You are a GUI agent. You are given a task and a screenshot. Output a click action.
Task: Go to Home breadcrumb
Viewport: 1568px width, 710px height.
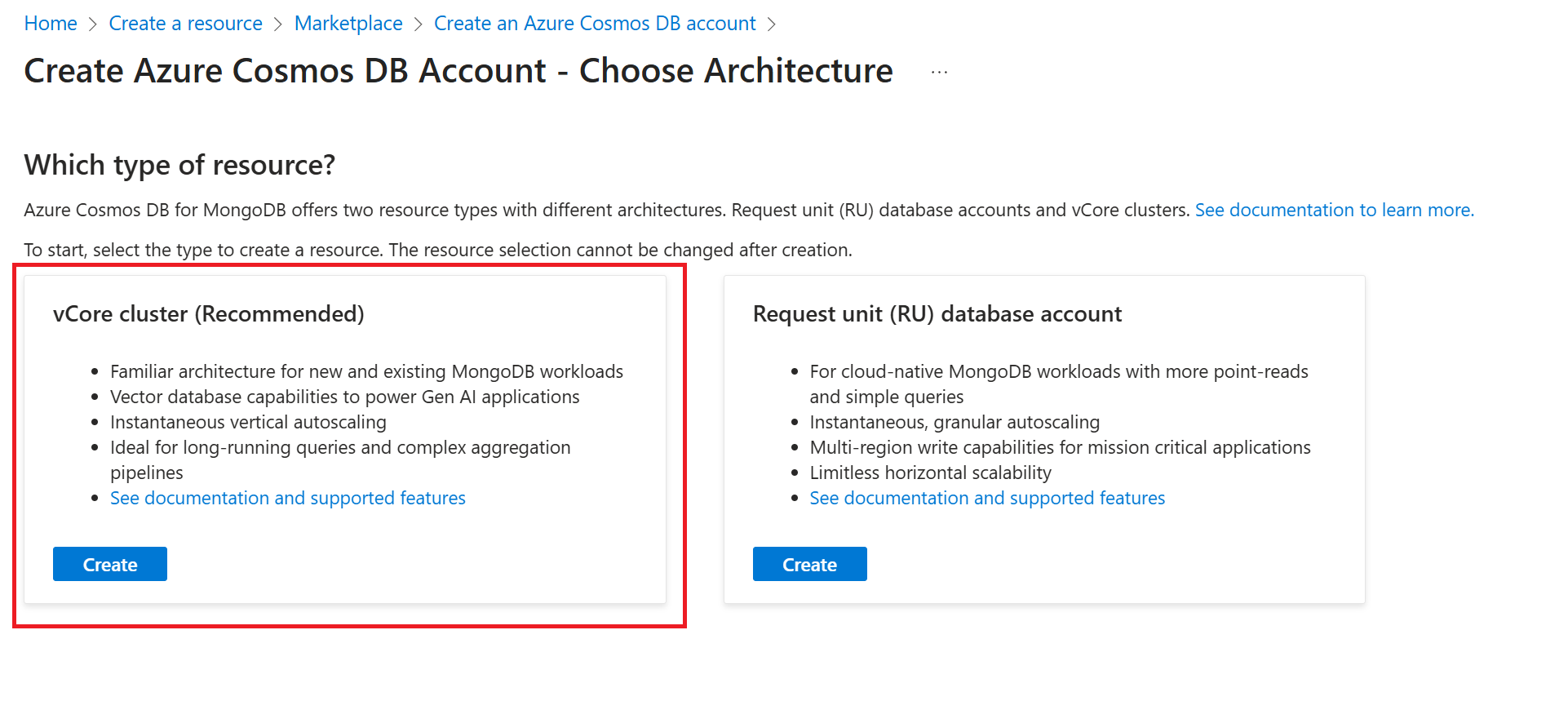pyautogui.click(x=51, y=24)
